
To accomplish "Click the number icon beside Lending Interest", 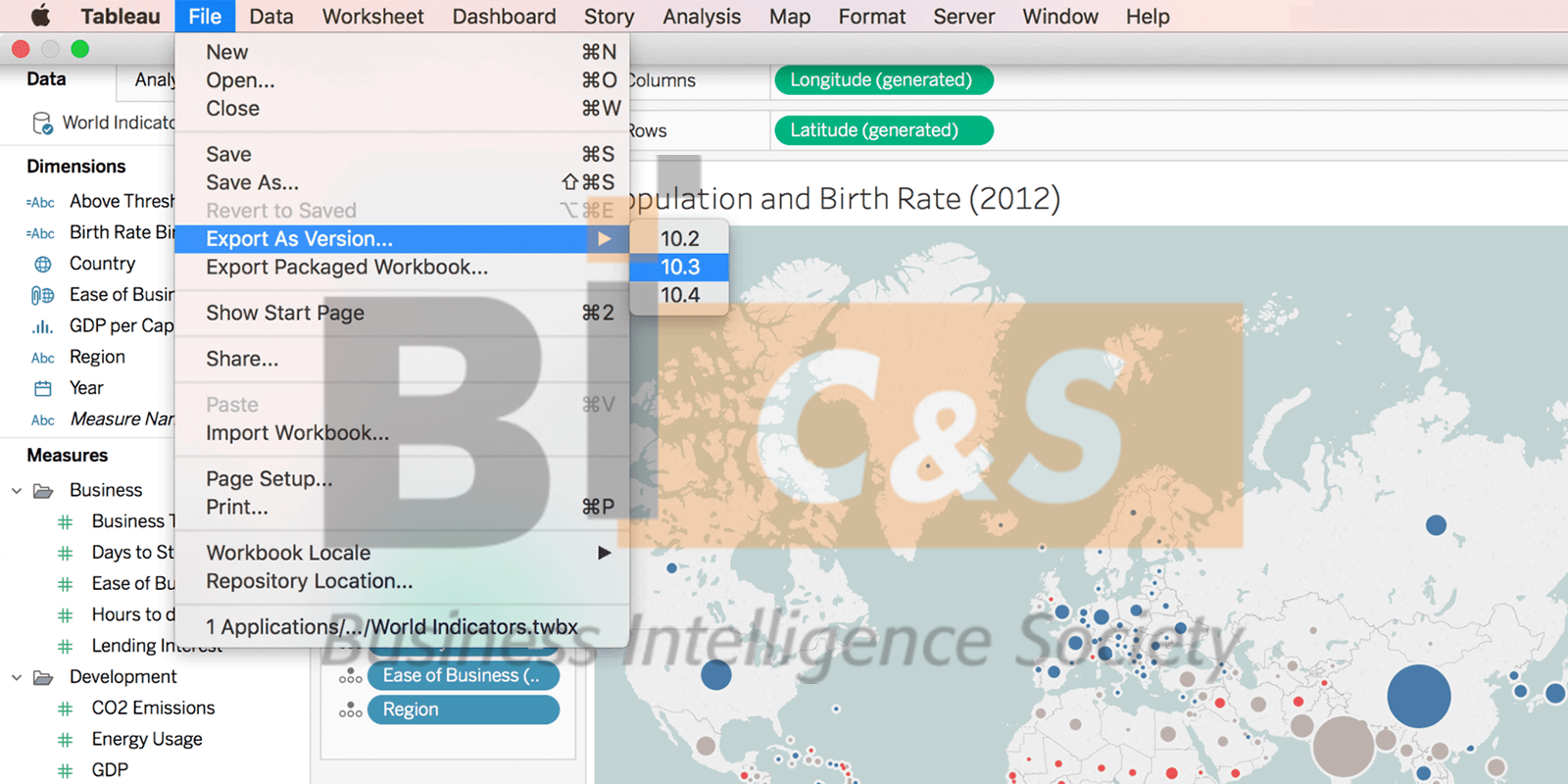I will pyautogui.click(x=66, y=646).
